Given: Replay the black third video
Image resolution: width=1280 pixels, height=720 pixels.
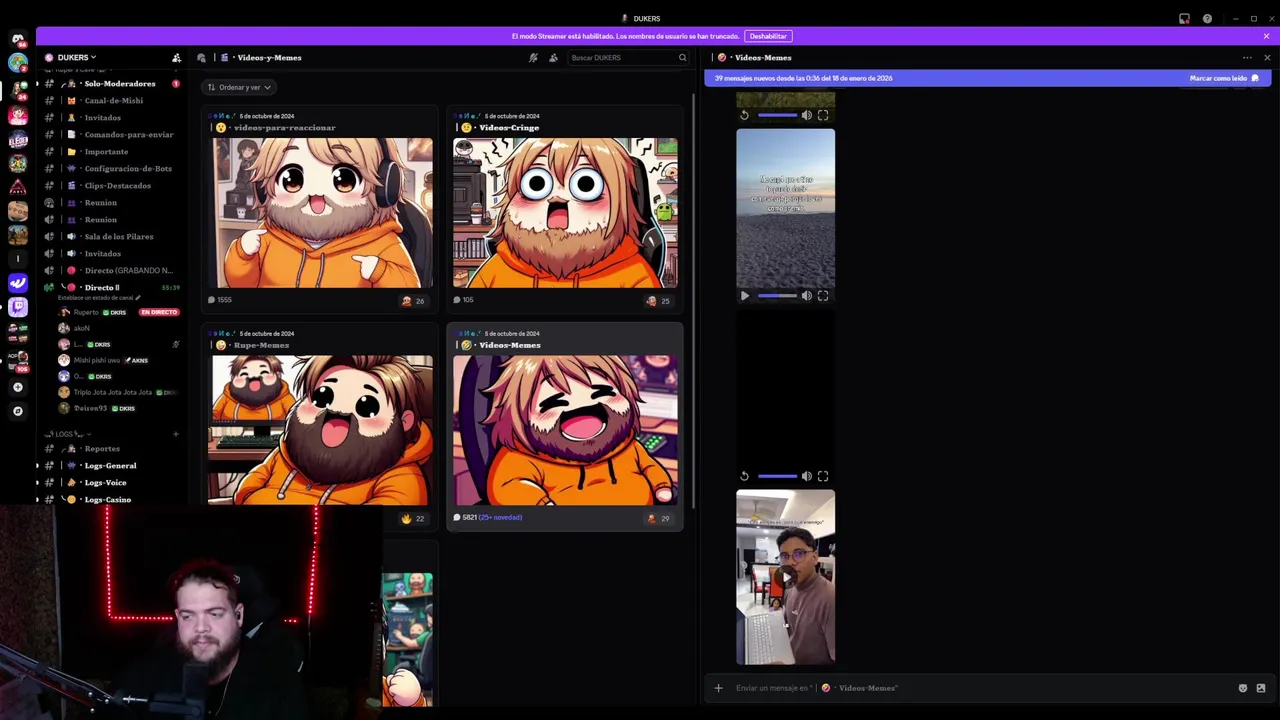Looking at the screenshot, I should pyautogui.click(x=744, y=476).
